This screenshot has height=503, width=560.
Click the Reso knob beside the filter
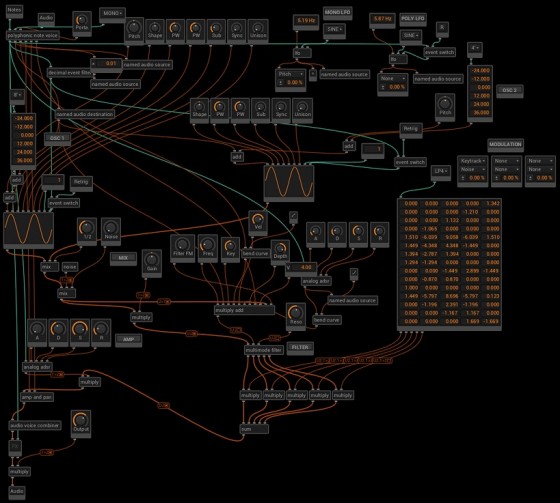coord(296,315)
